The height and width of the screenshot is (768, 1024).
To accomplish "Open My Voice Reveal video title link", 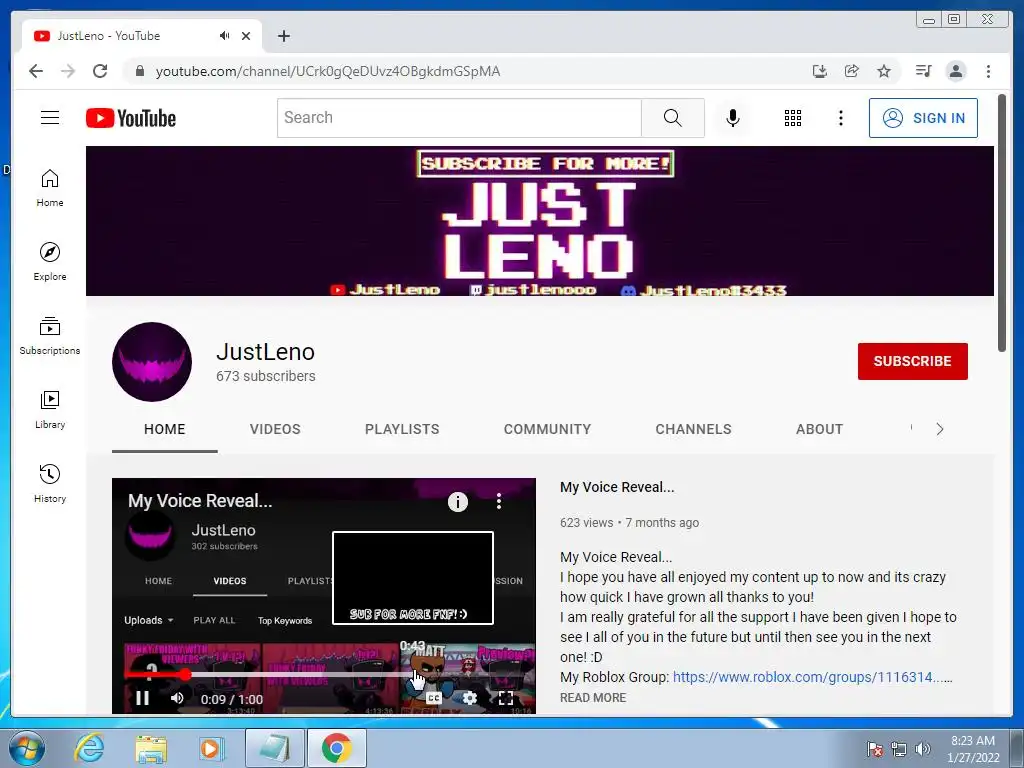I will [617, 487].
